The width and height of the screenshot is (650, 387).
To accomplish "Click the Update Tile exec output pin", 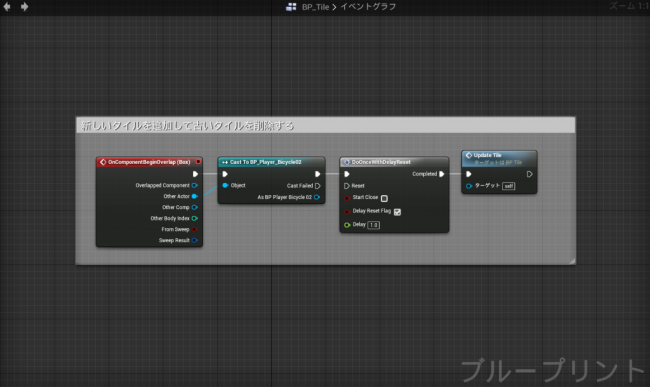I will (529, 174).
